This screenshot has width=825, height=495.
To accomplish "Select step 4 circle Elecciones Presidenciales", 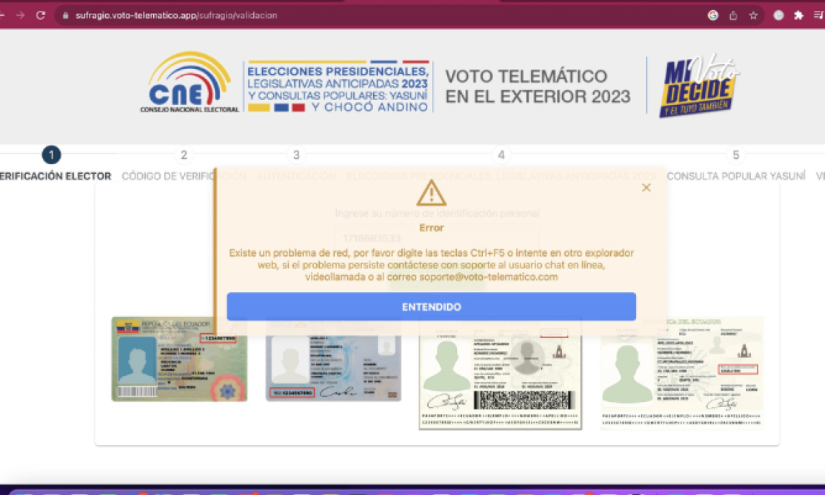I will [x=501, y=155].
